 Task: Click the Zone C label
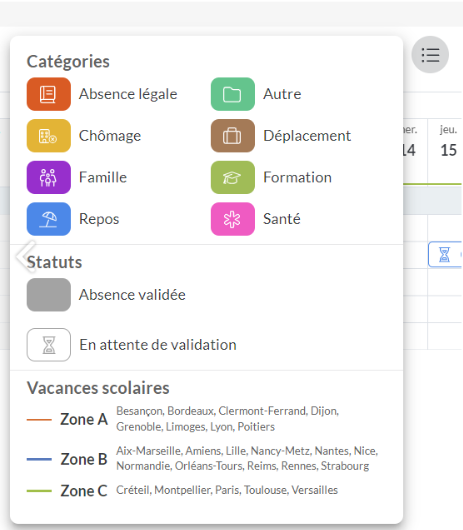84,491
